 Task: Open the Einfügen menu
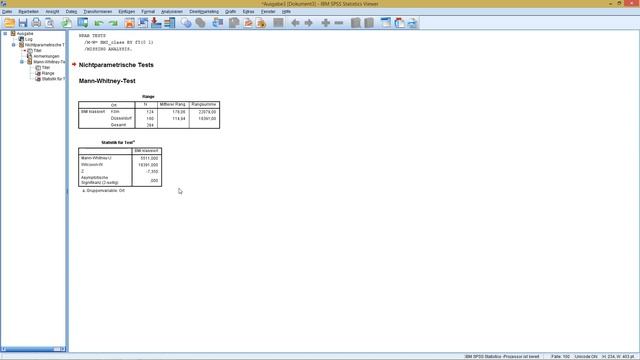(x=127, y=11)
